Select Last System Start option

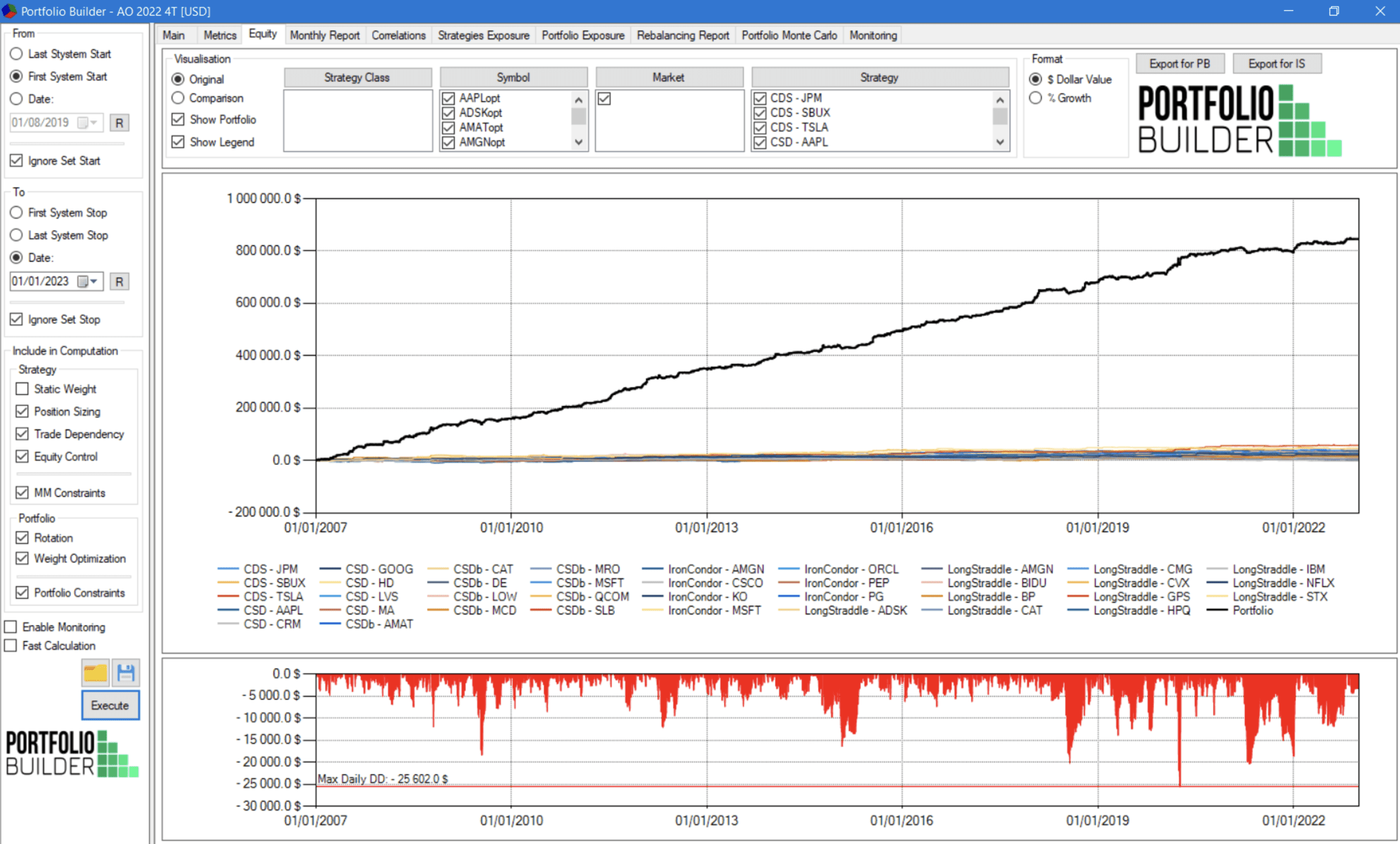16,54
